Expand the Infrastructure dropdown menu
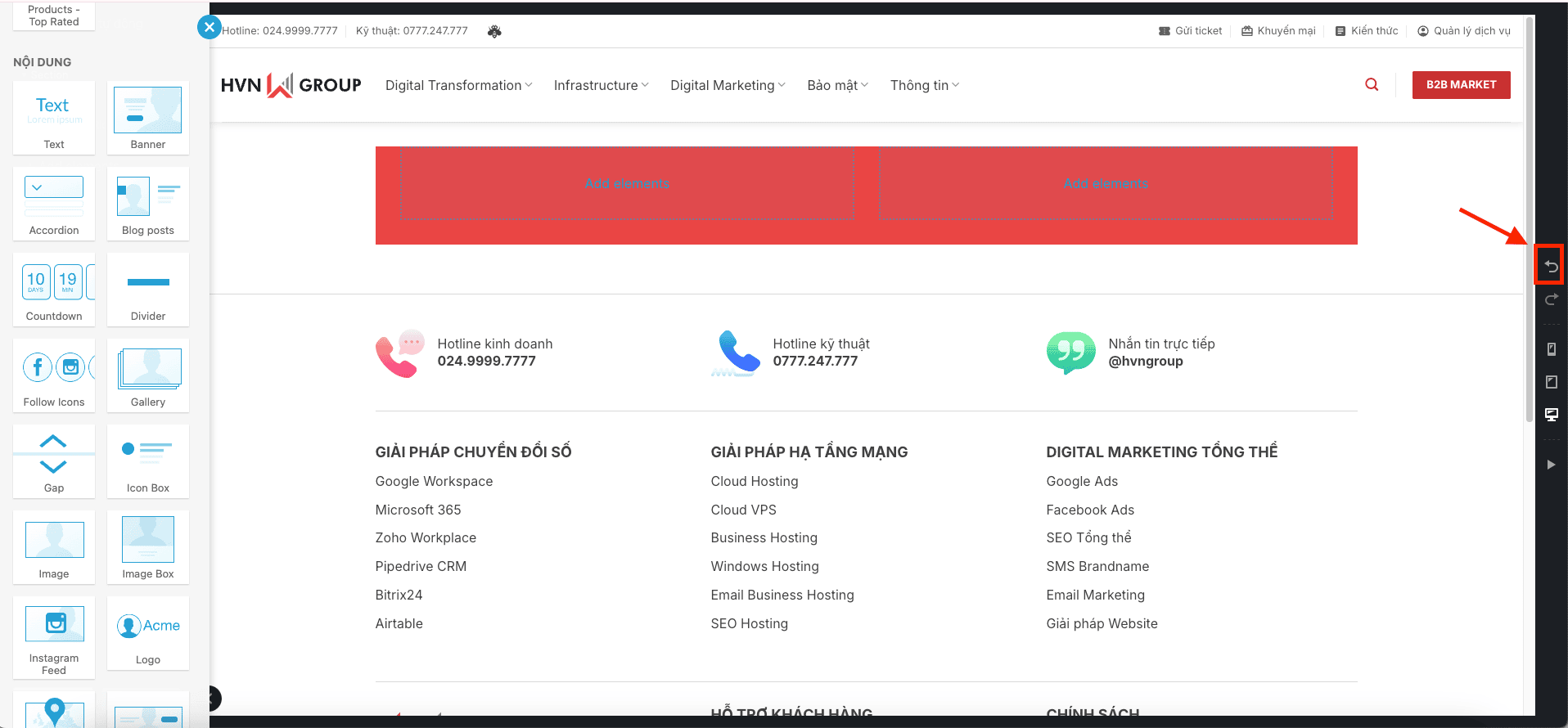This screenshot has height=728, width=1568. tap(601, 85)
